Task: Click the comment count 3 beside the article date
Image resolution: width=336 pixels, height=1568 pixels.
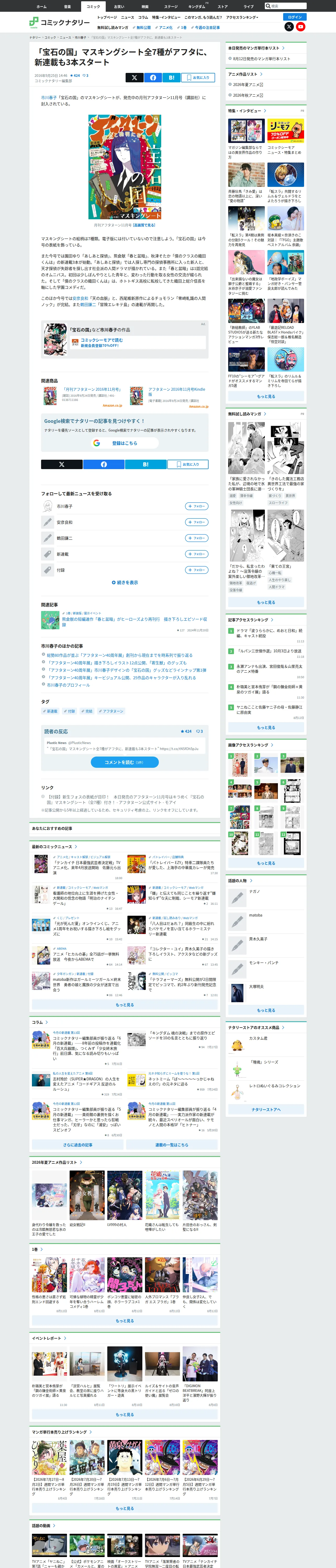Action: [85, 76]
